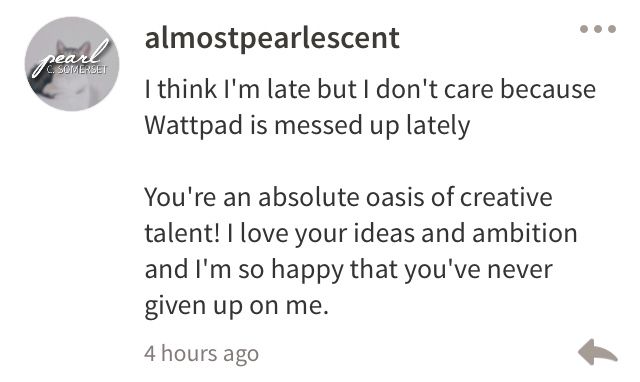Tap the 'so happy that you've never' line
Screen dimensions: 640x382
point(349,270)
